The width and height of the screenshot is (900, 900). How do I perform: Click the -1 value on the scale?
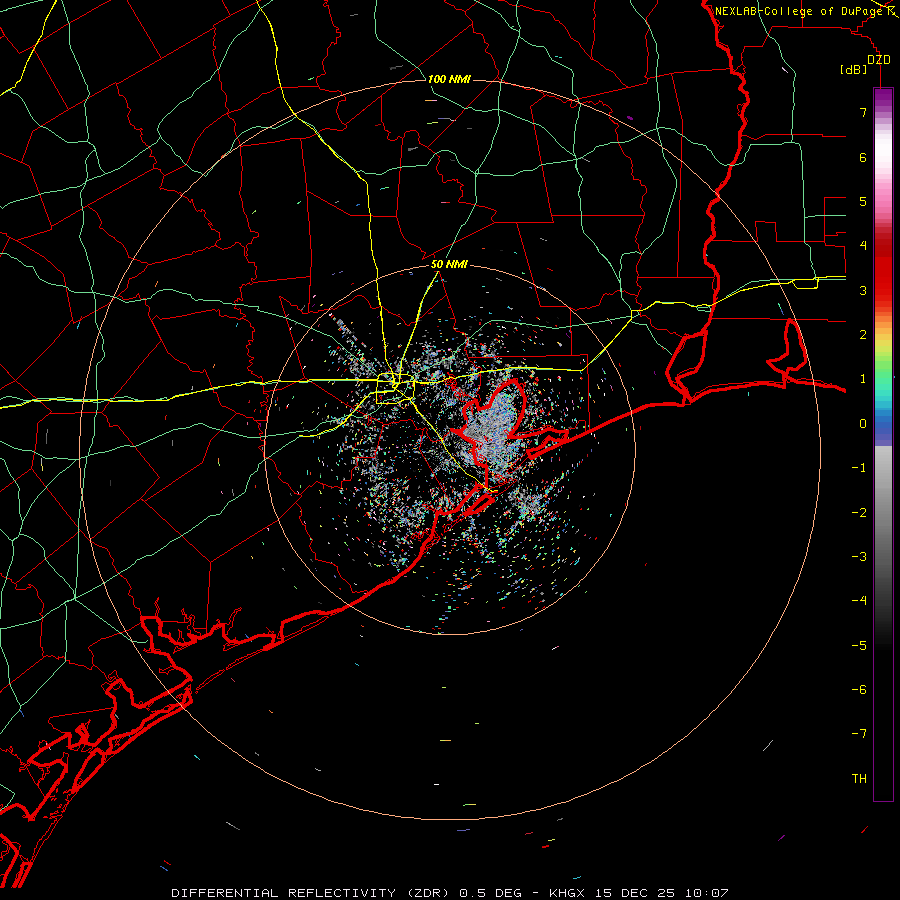click(x=859, y=468)
